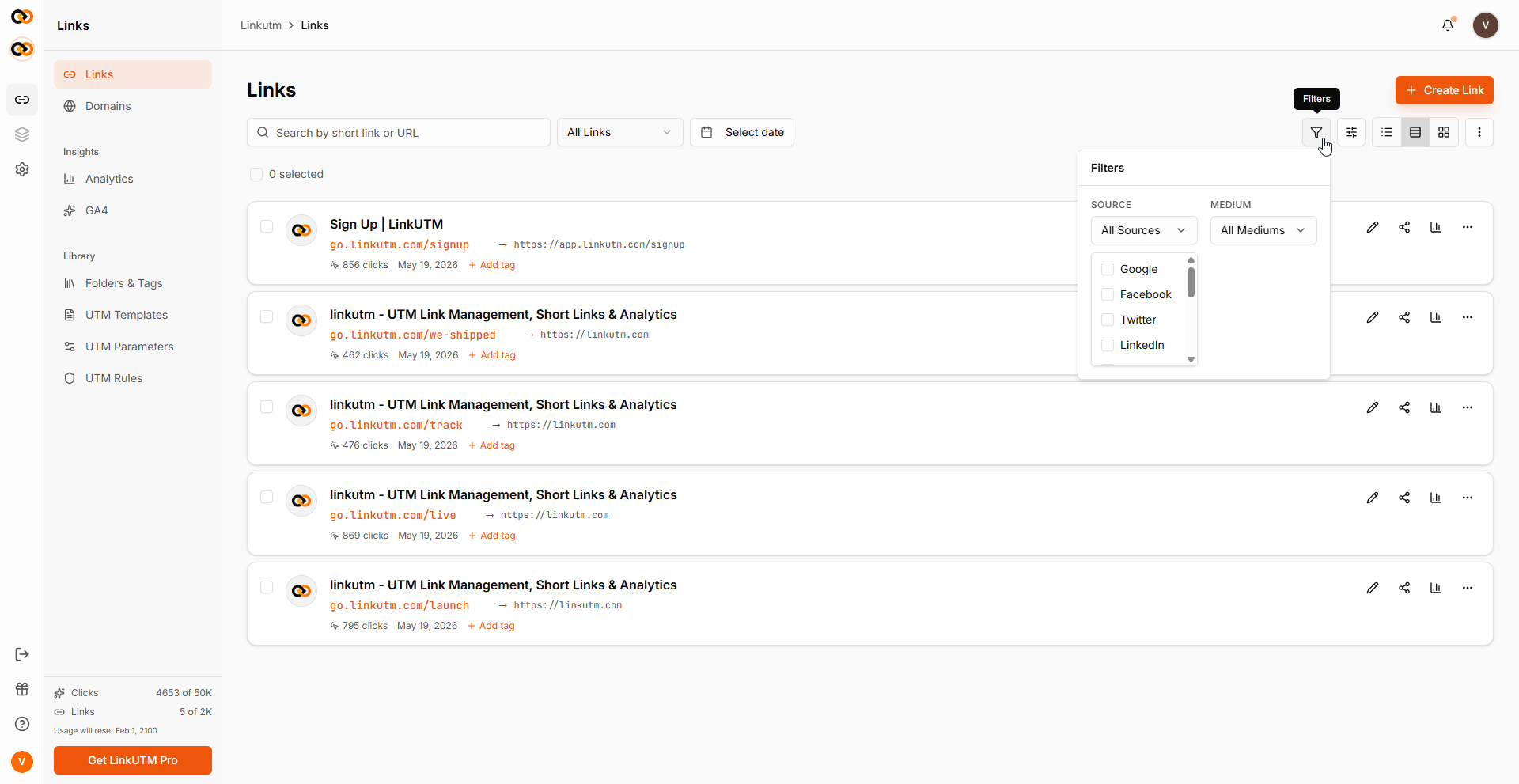Open display settings sliders icon
The image size is (1519, 784).
(x=1351, y=132)
